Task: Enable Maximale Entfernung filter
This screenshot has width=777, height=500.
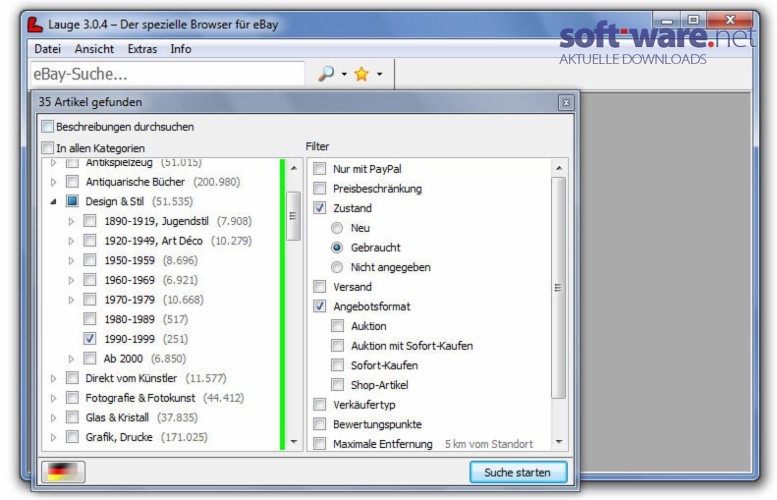Action: [x=320, y=444]
